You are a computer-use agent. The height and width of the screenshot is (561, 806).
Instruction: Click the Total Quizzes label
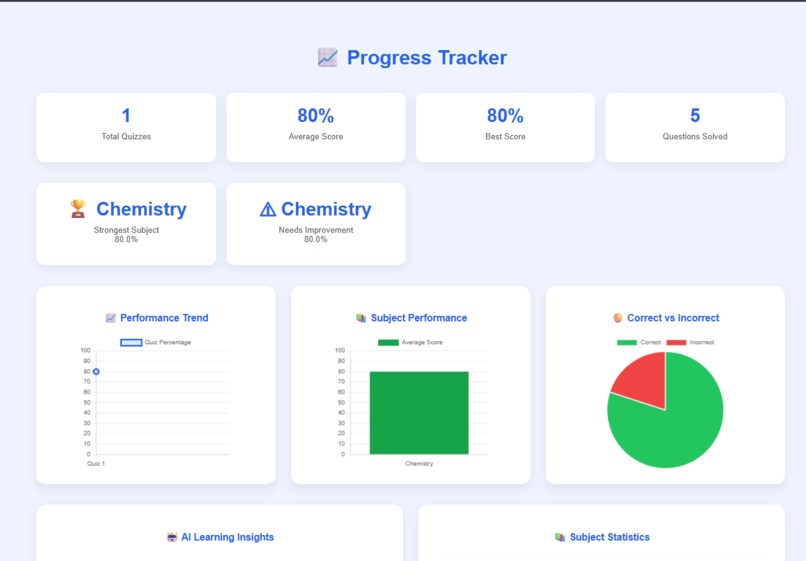pos(126,136)
